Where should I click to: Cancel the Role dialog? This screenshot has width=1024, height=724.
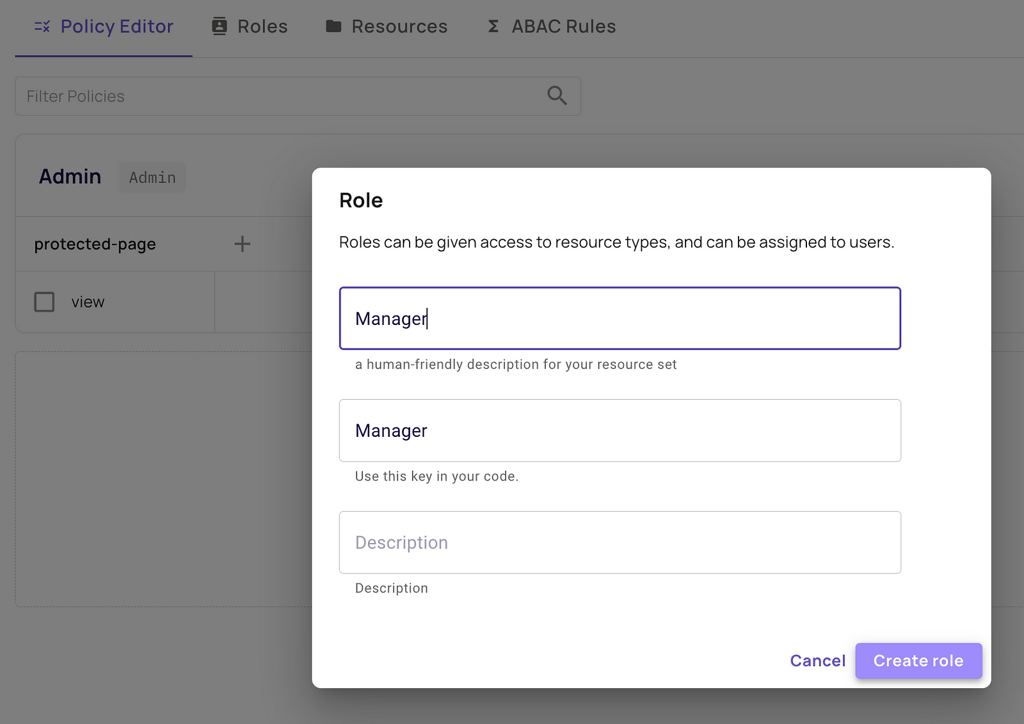[818, 661]
